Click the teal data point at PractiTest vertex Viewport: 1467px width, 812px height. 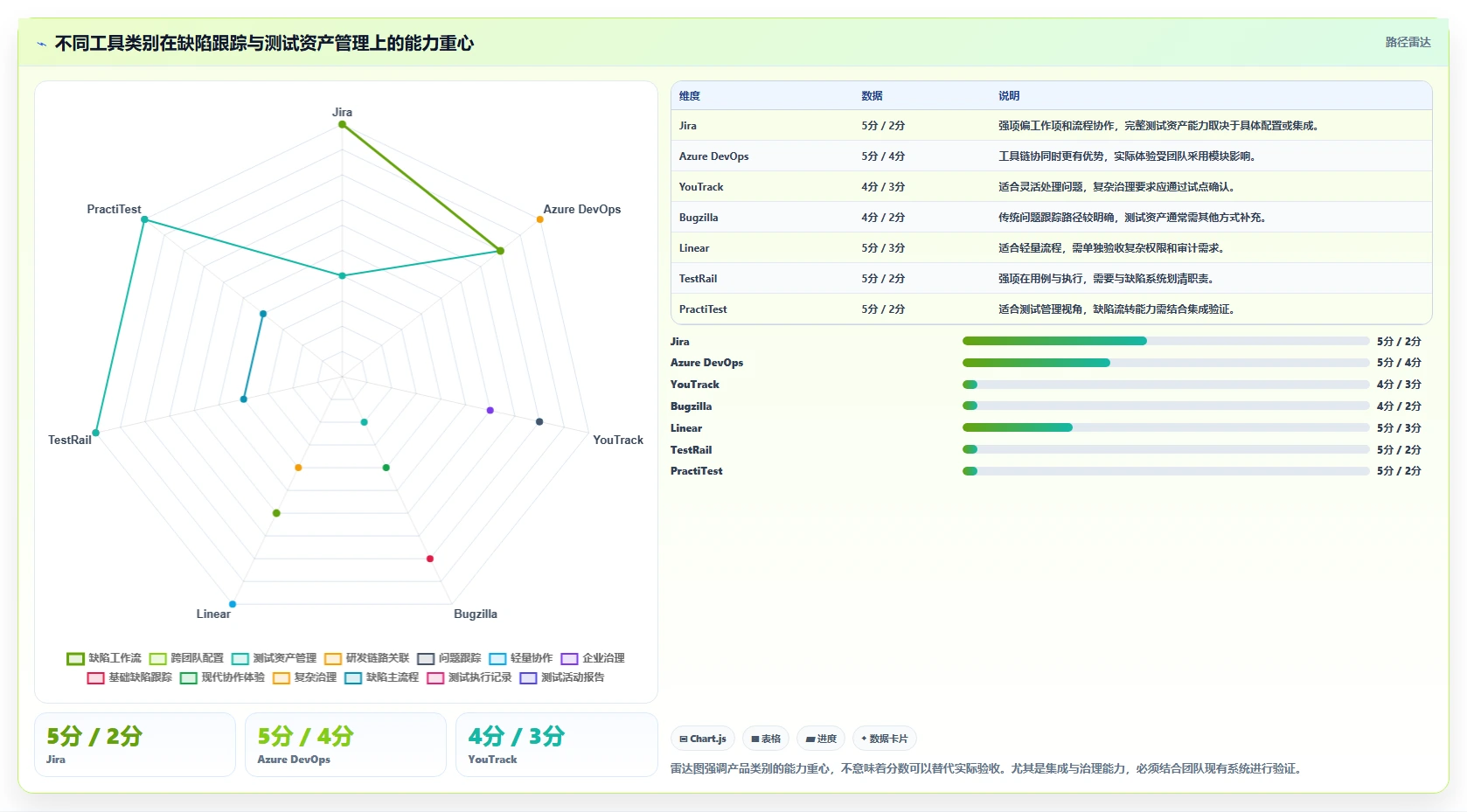point(145,219)
